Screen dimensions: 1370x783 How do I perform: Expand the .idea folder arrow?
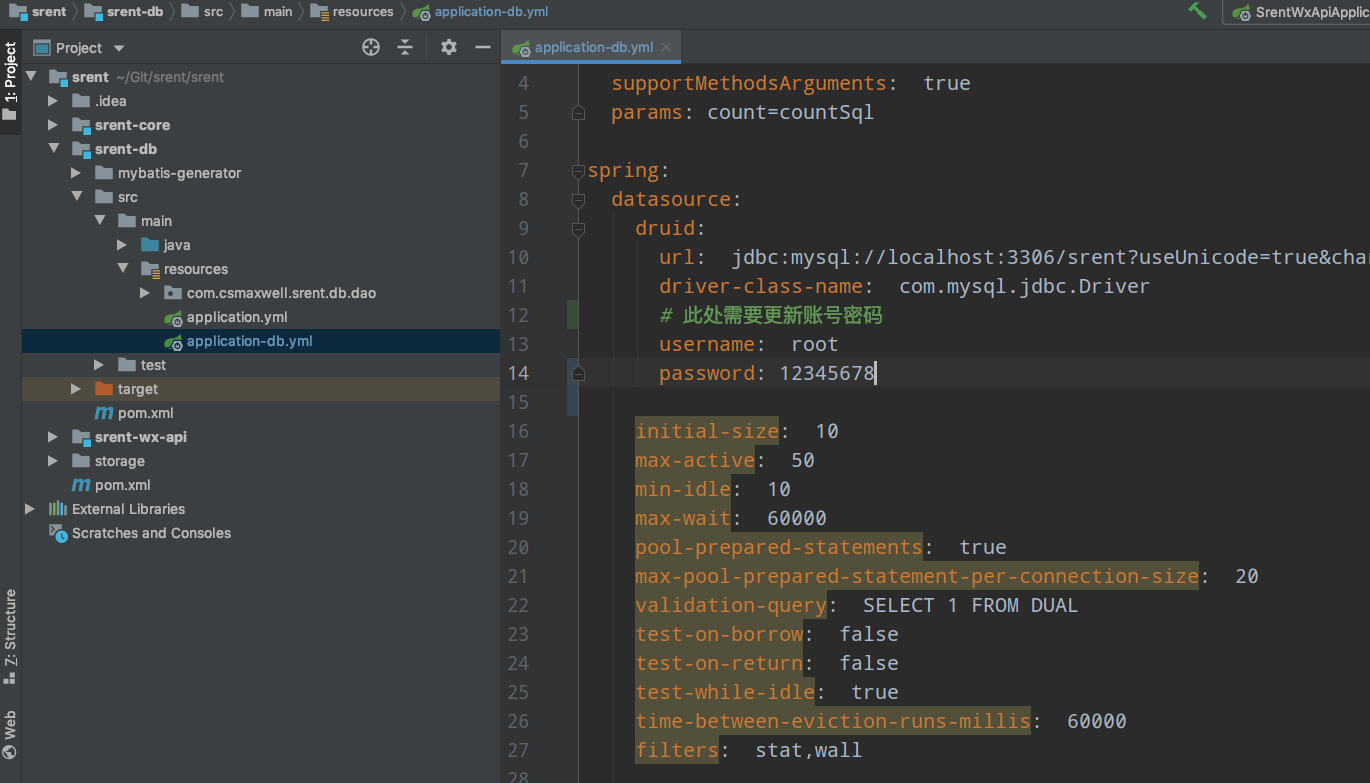click(53, 101)
